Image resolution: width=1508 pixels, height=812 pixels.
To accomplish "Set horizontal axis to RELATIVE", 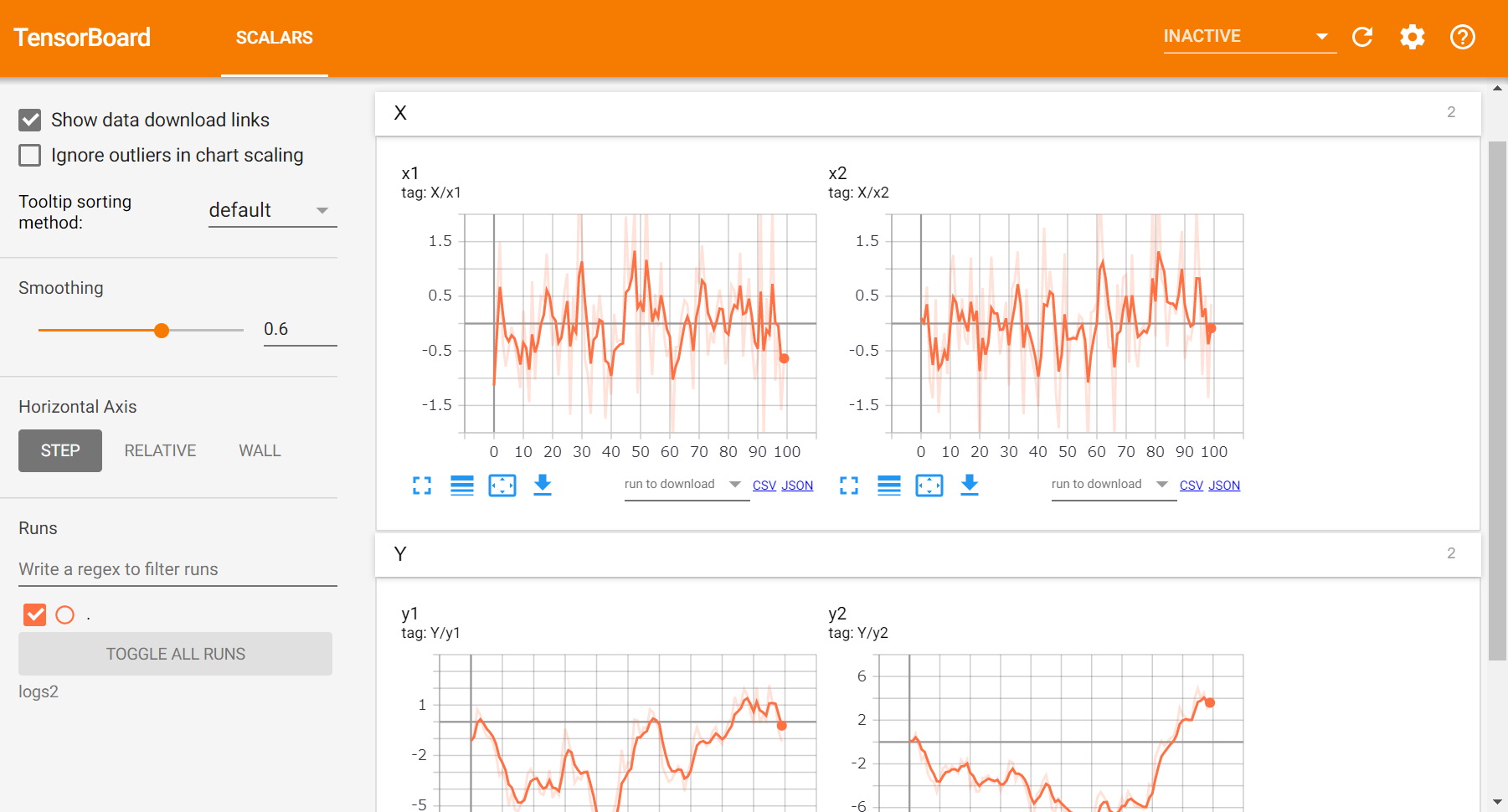I will click(x=159, y=450).
